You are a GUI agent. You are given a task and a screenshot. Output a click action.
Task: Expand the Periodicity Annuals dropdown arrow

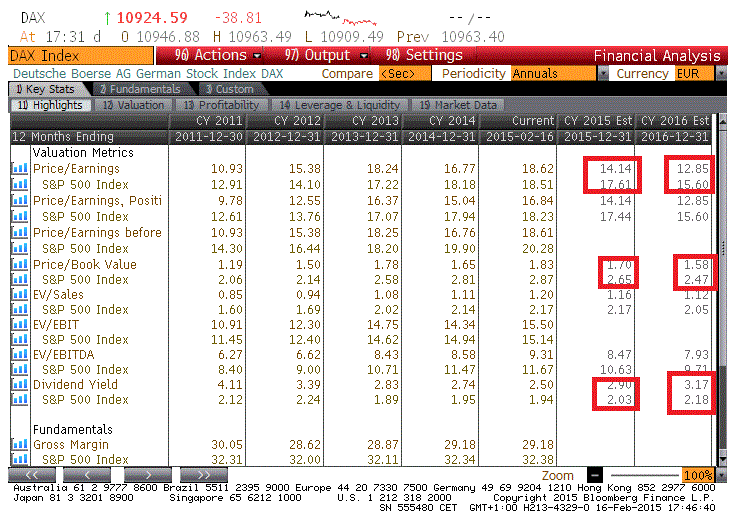click(603, 74)
